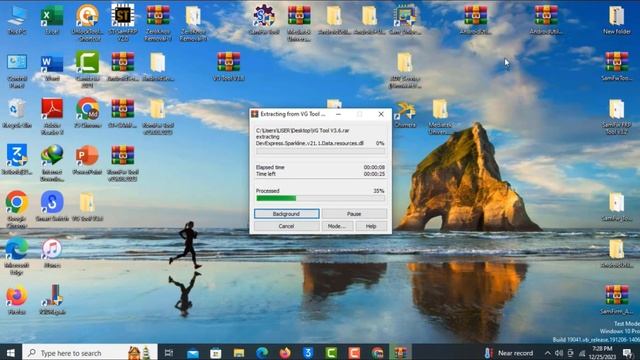Screen dimensions: 640x360
Task: Select the Excel desktop shortcut
Action: click(x=52, y=20)
